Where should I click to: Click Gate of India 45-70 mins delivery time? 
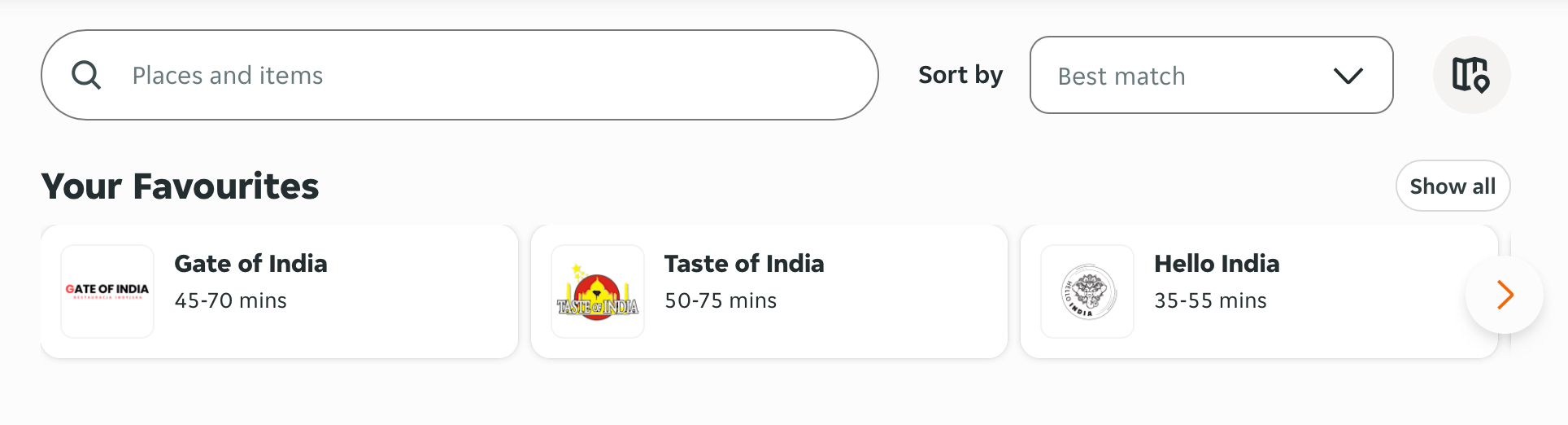[230, 300]
